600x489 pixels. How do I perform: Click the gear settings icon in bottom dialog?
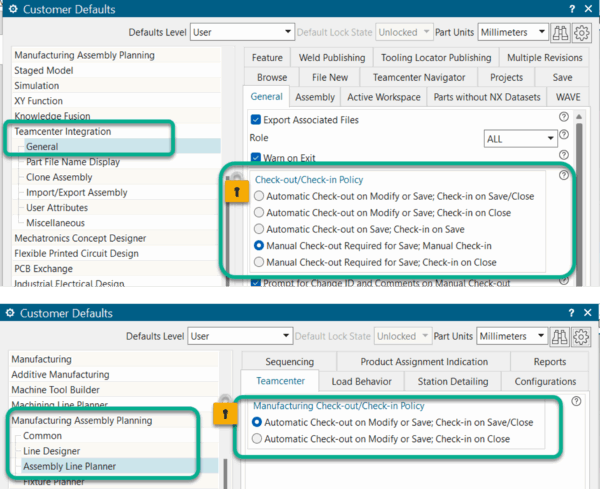pos(584,337)
